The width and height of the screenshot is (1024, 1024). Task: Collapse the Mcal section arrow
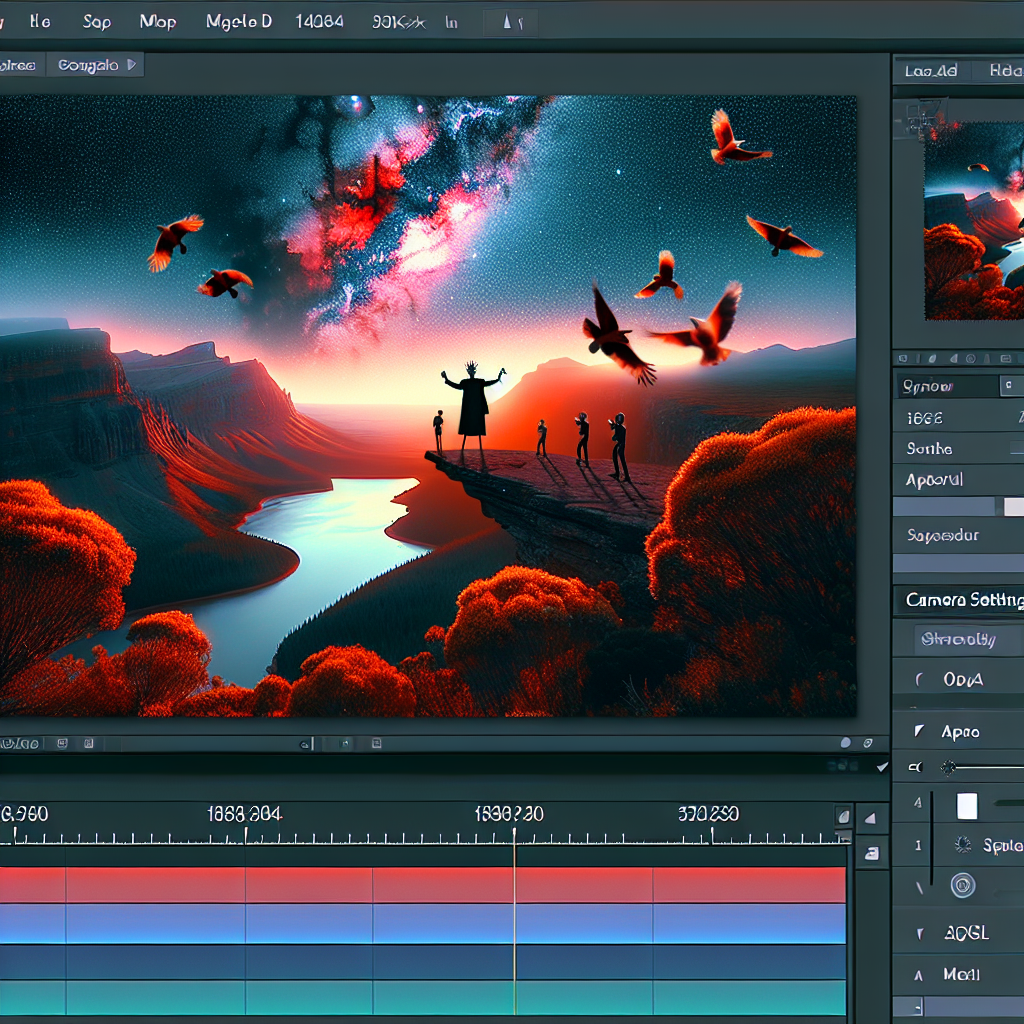[920, 974]
